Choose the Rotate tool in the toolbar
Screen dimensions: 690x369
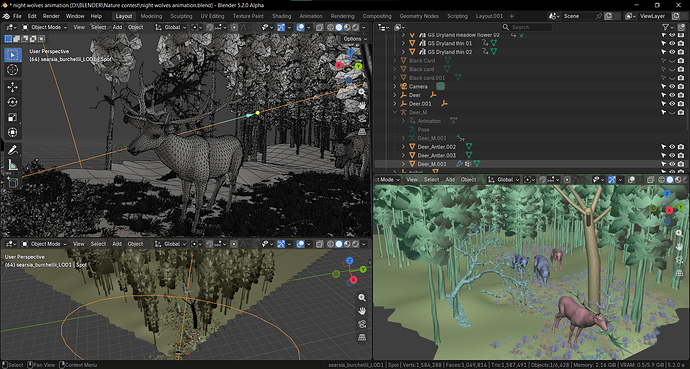click(13, 102)
